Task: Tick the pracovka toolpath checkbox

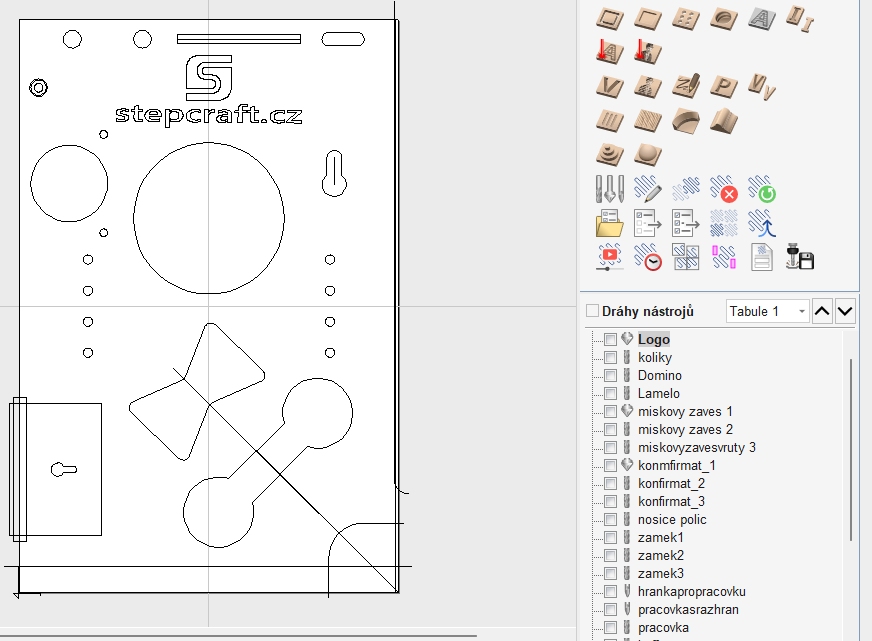Action: pyautogui.click(x=611, y=628)
